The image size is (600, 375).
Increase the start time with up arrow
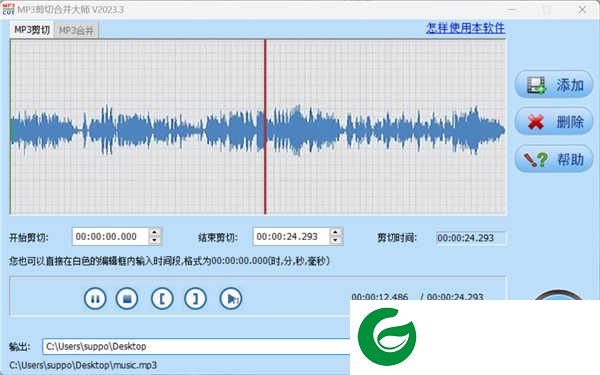(155, 232)
